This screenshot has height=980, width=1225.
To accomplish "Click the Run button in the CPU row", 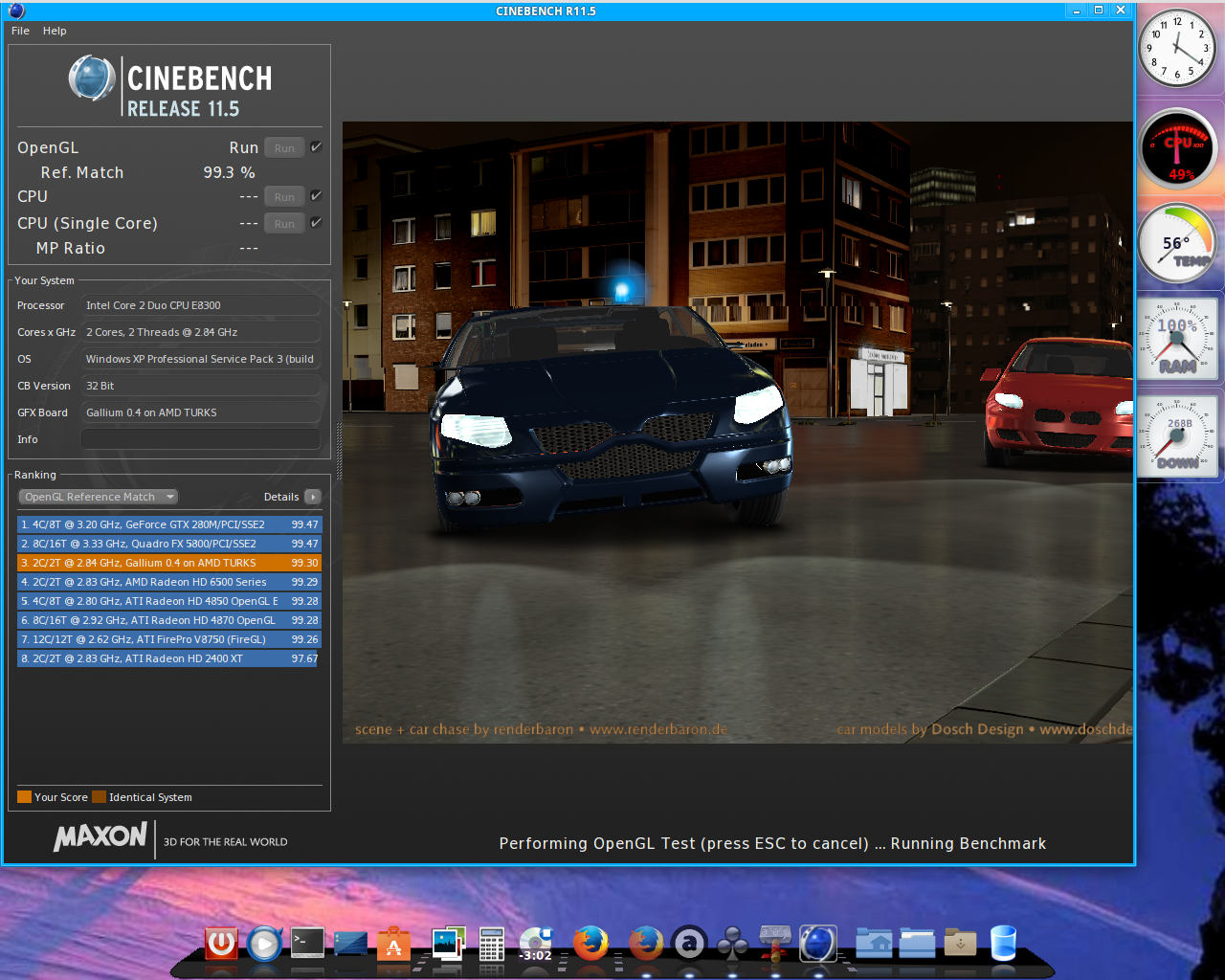I will point(284,197).
